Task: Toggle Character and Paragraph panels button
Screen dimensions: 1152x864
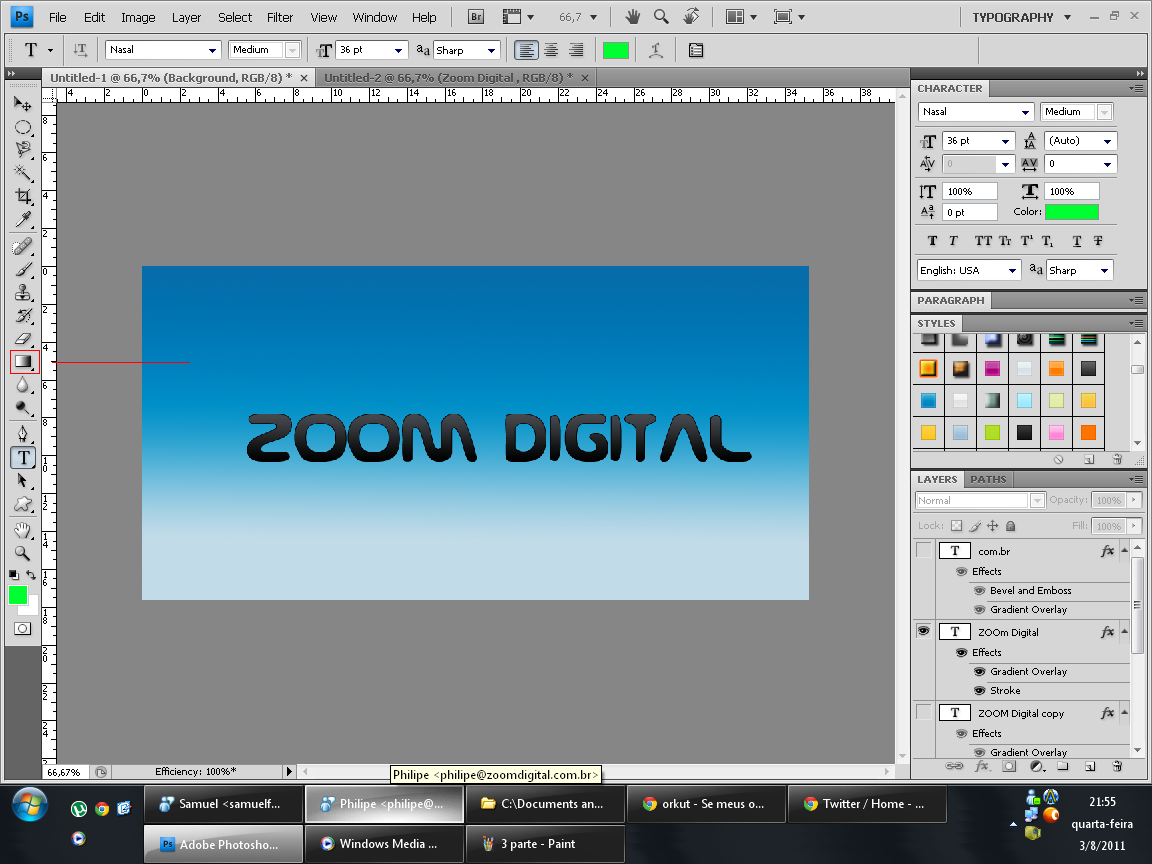Action: click(x=696, y=50)
